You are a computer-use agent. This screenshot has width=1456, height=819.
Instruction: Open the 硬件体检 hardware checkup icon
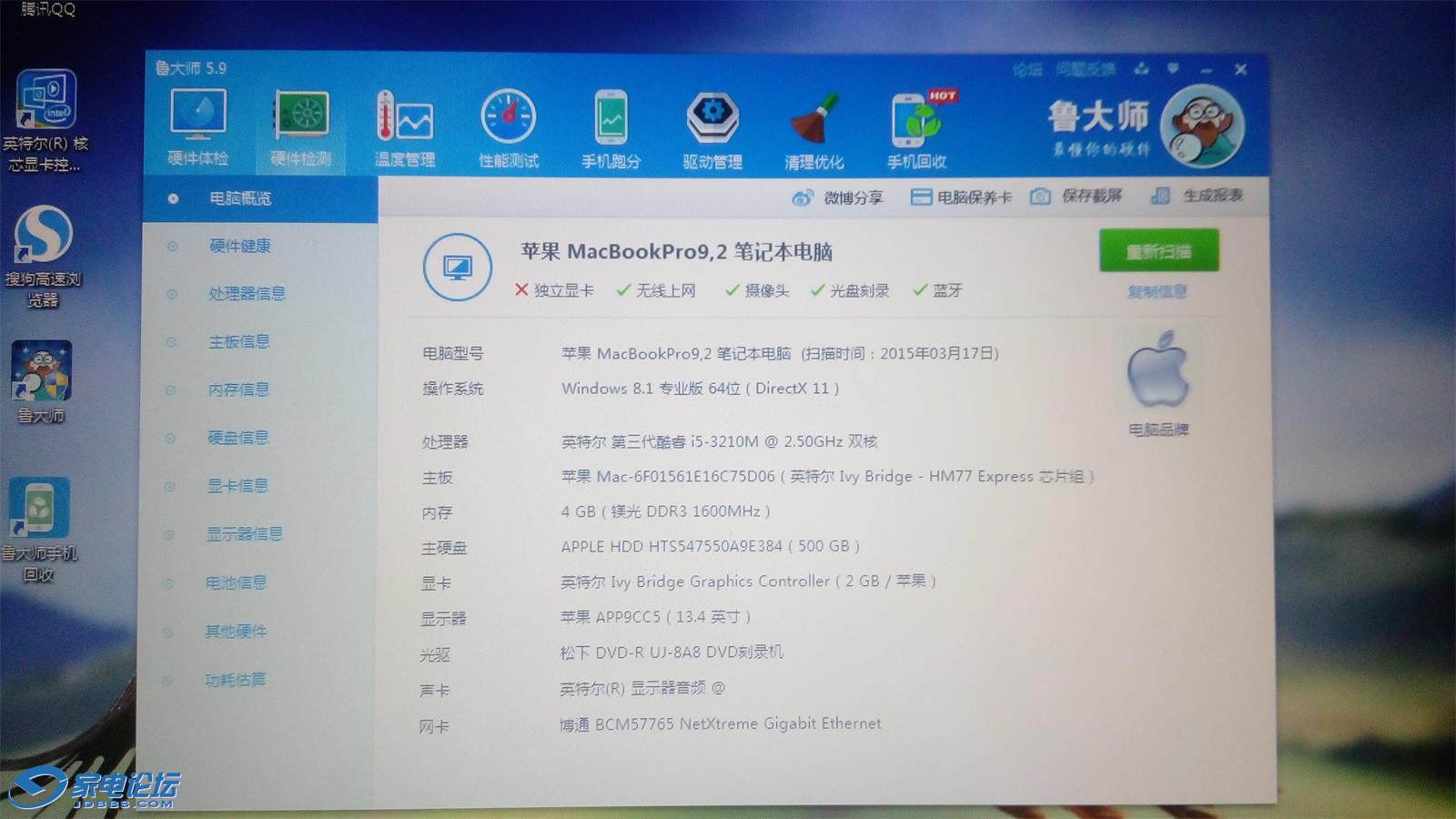(197, 126)
